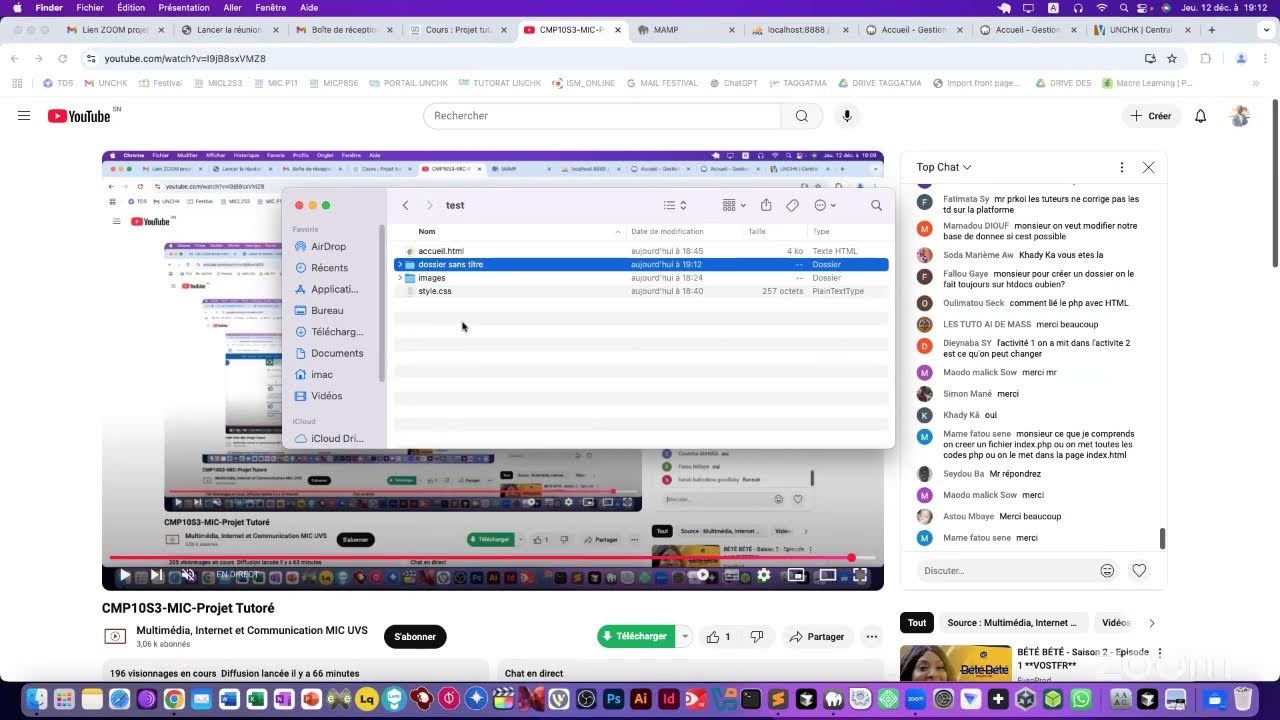1280x720 pixels.
Task: Bookmark this page with the star
Action: (x=1172, y=59)
